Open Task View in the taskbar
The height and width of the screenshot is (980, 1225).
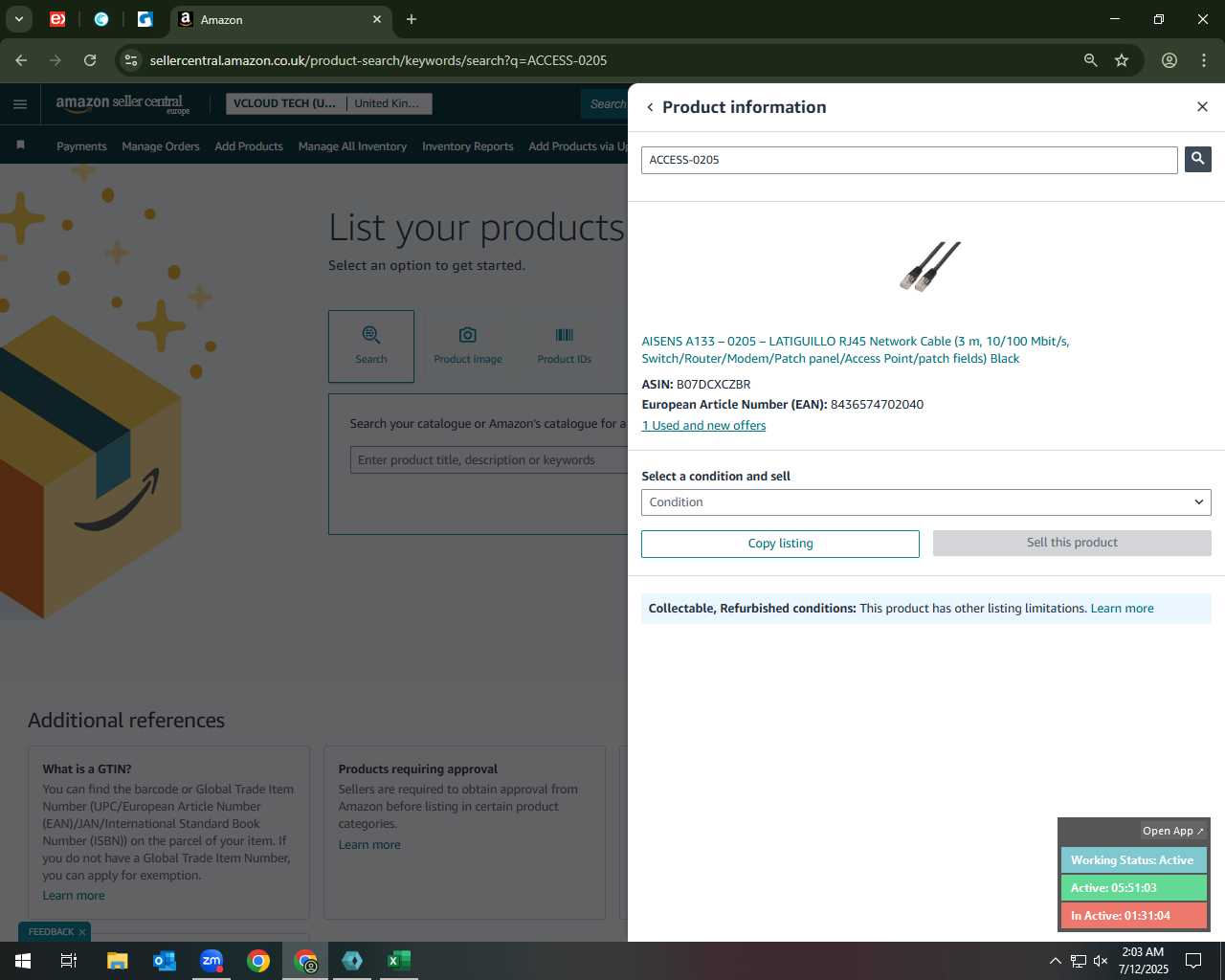(x=69, y=961)
